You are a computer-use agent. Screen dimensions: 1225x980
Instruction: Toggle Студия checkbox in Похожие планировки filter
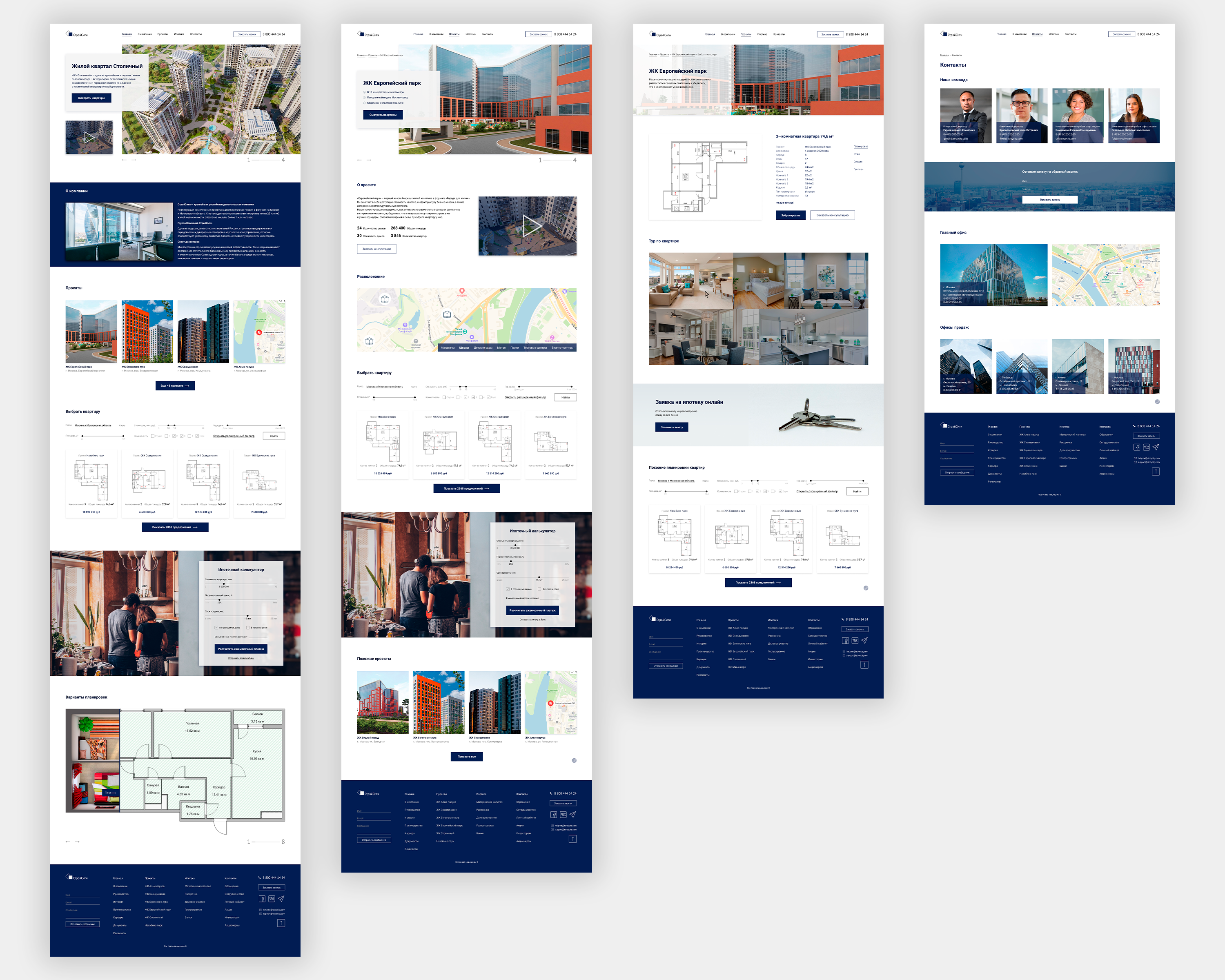click(x=736, y=491)
